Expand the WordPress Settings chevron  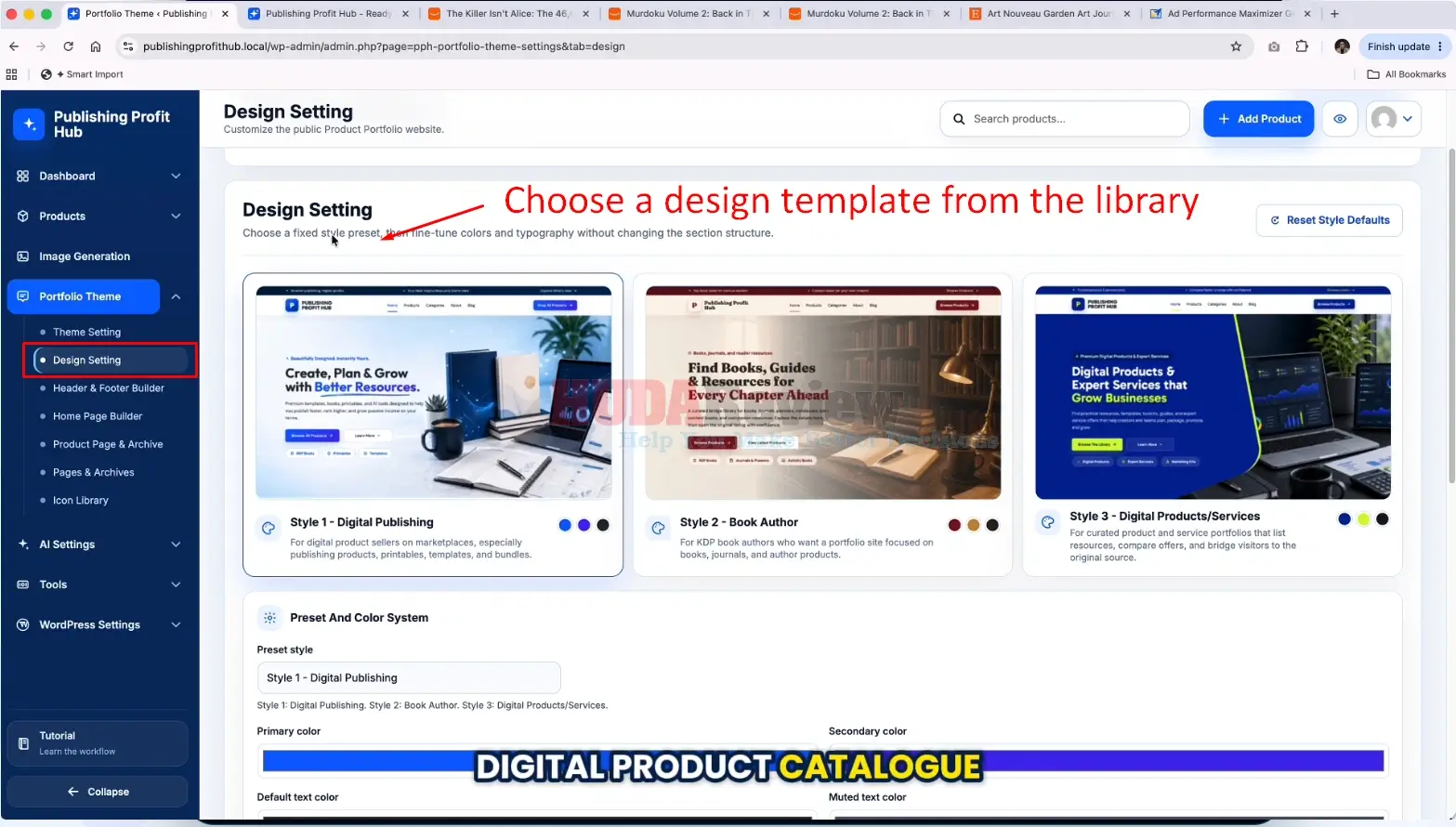(176, 624)
